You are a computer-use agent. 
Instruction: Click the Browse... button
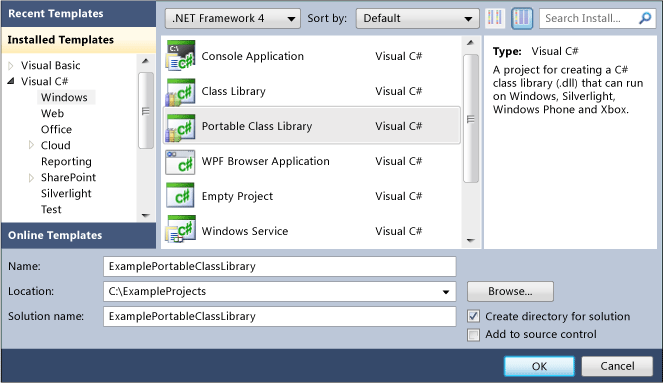(x=510, y=291)
